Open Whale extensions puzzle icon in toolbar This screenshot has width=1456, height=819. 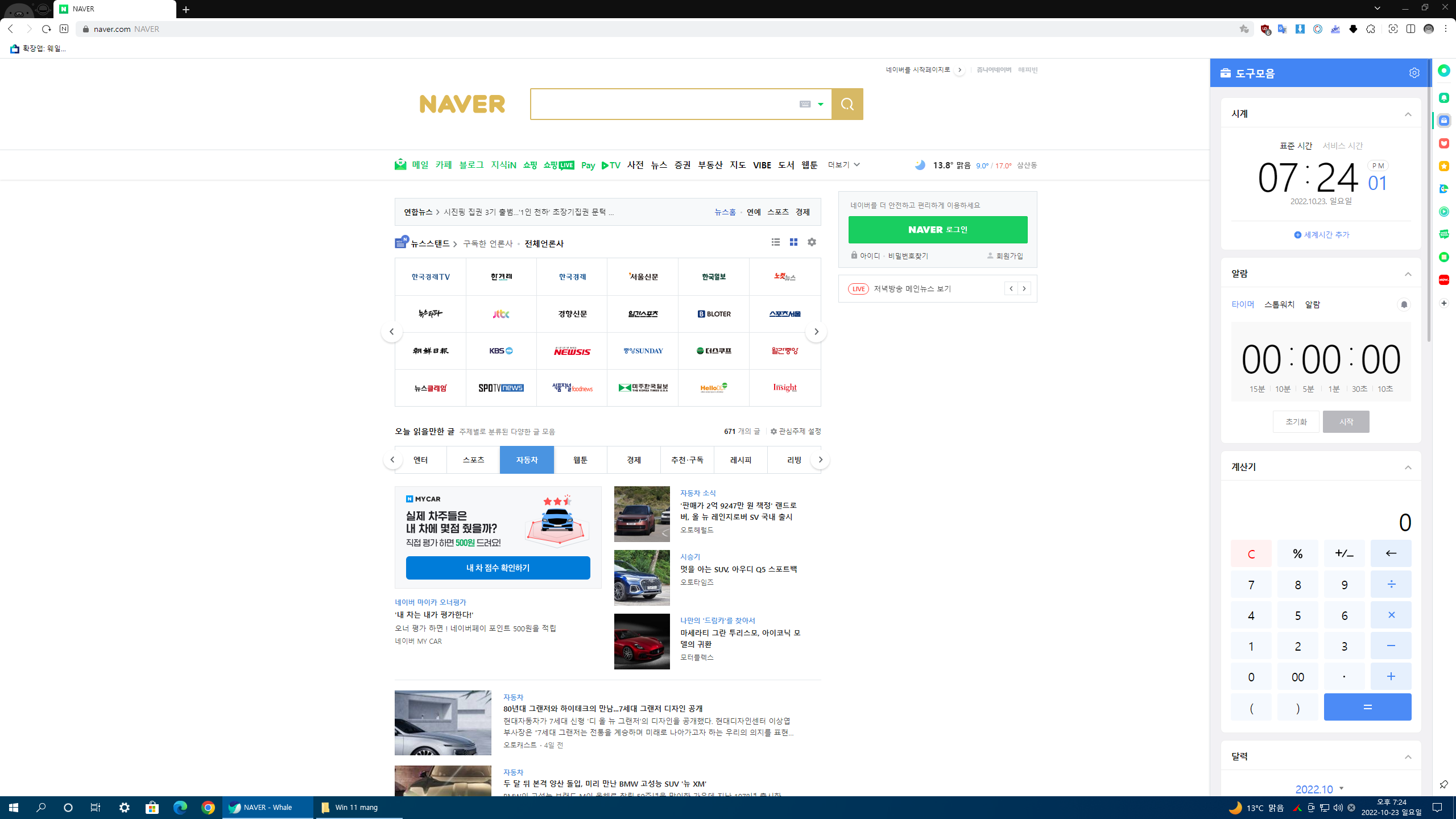(x=1371, y=29)
